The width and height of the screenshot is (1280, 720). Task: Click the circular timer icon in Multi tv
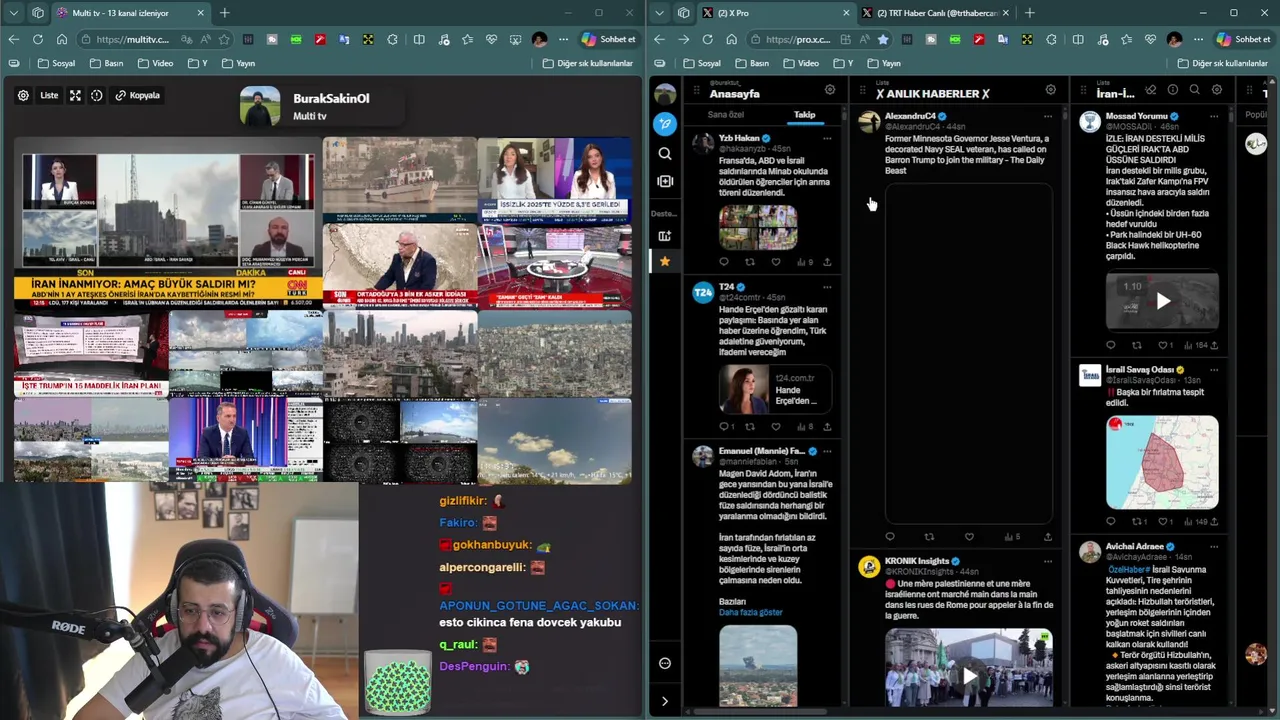click(x=97, y=95)
